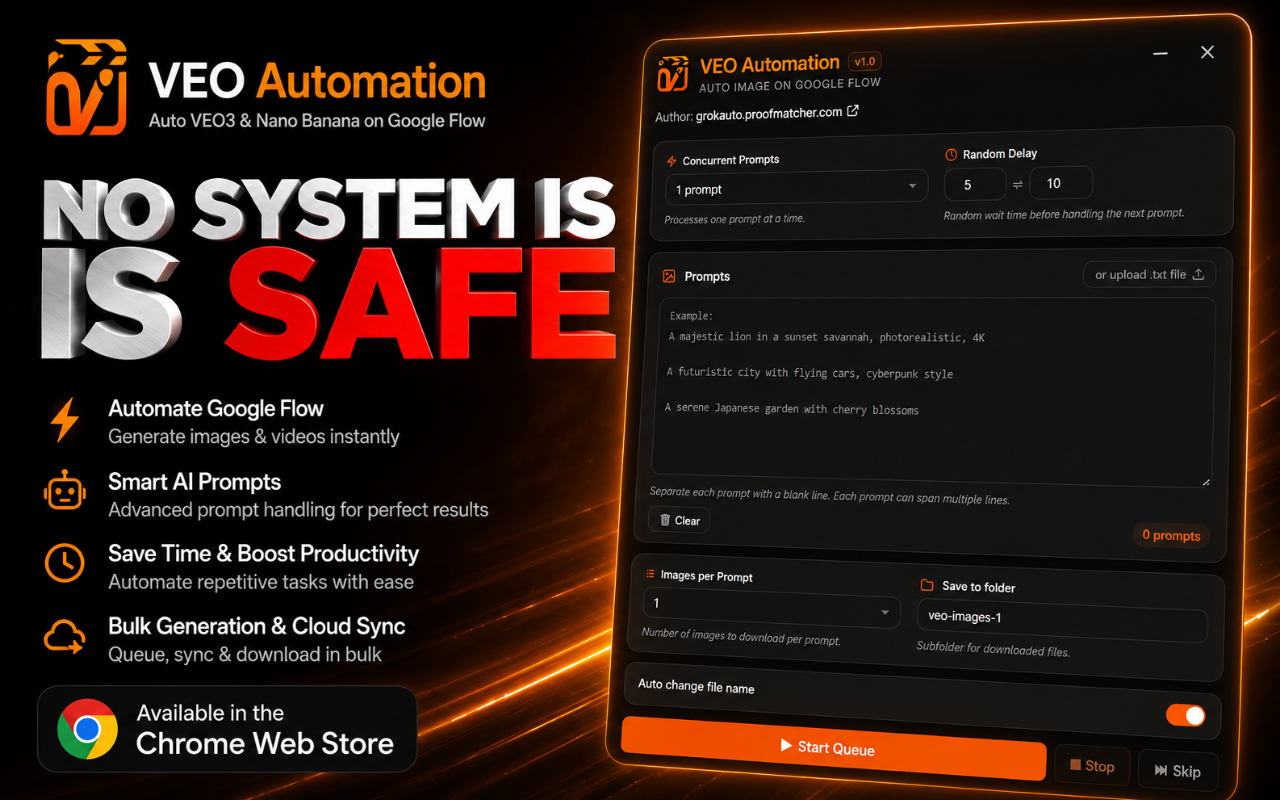Open the external link icon beside the author URL
This screenshot has width=1280, height=800.
(x=853, y=112)
